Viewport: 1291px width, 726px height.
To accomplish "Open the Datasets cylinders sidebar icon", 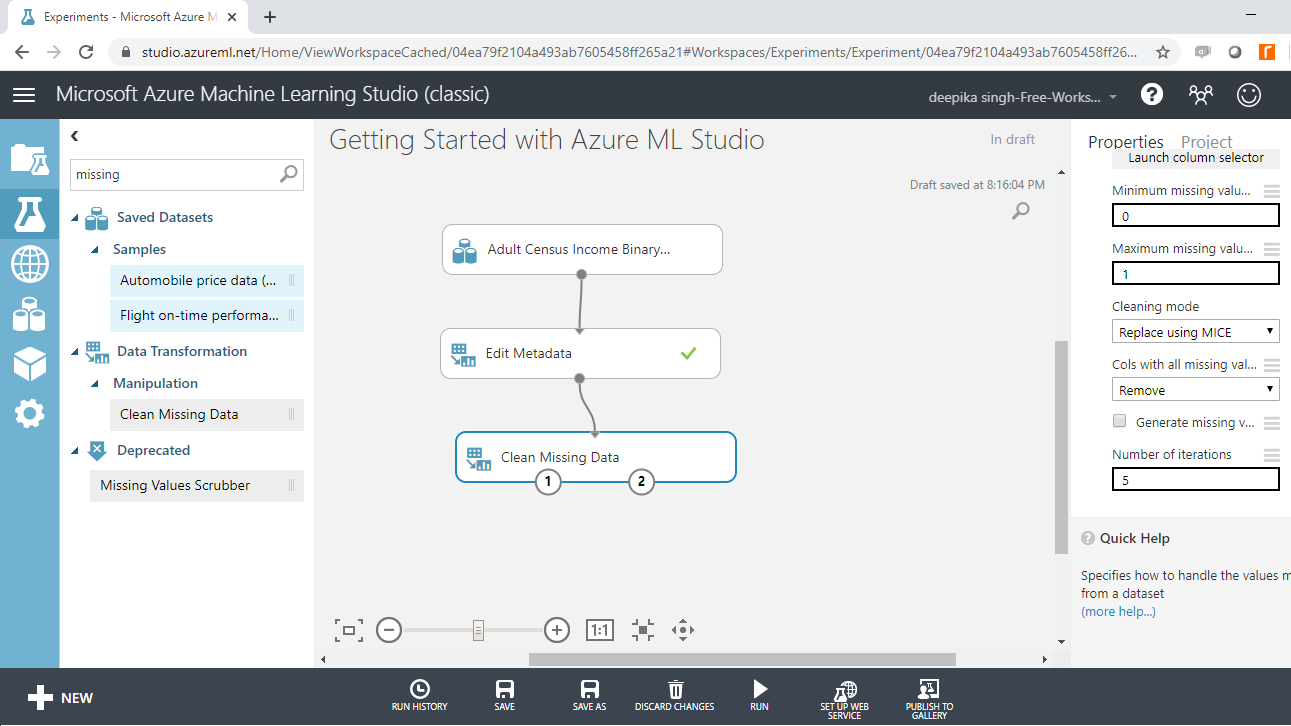I will [x=29, y=314].
